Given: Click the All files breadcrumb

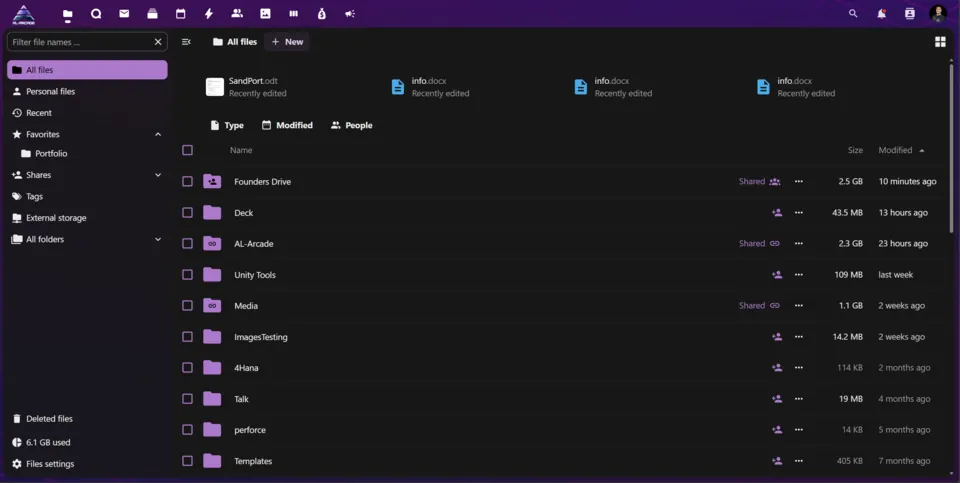Looking at the screenshot, I should [234, 42].
